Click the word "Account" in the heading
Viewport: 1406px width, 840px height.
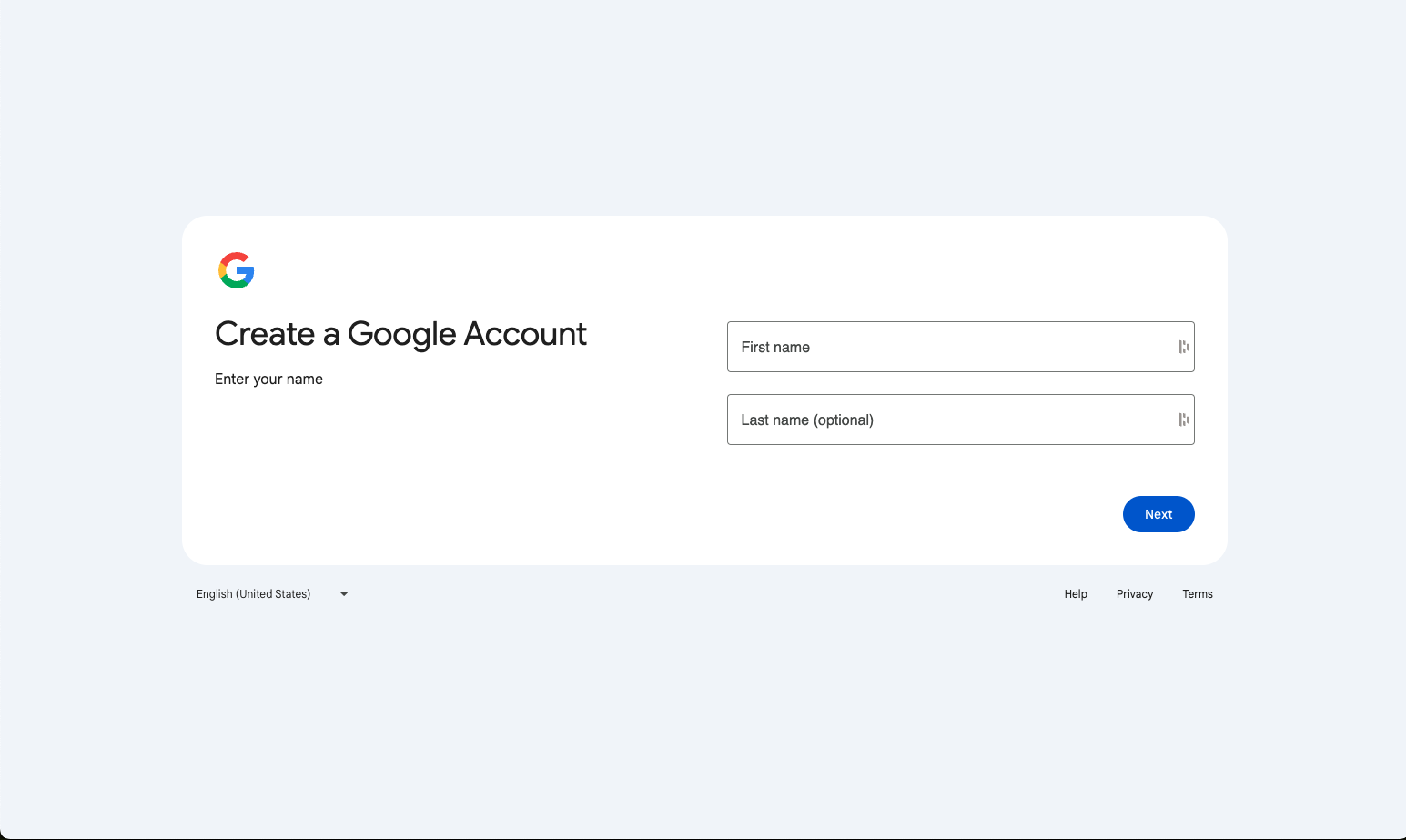tap(525, 334)
